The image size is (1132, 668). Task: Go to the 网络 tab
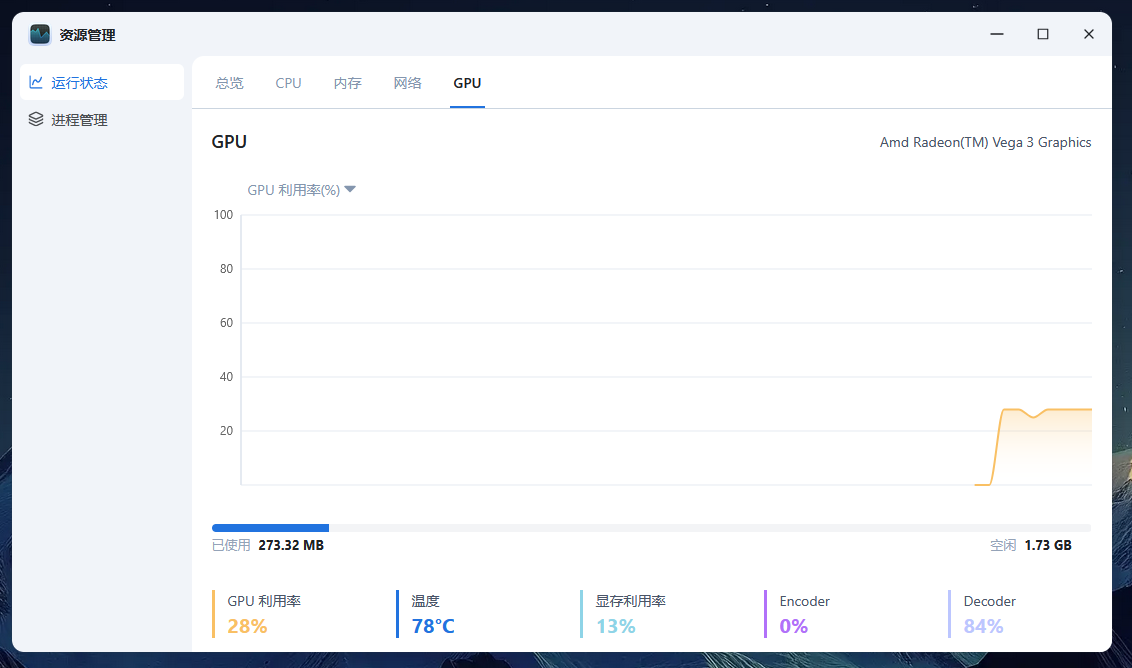407,83
